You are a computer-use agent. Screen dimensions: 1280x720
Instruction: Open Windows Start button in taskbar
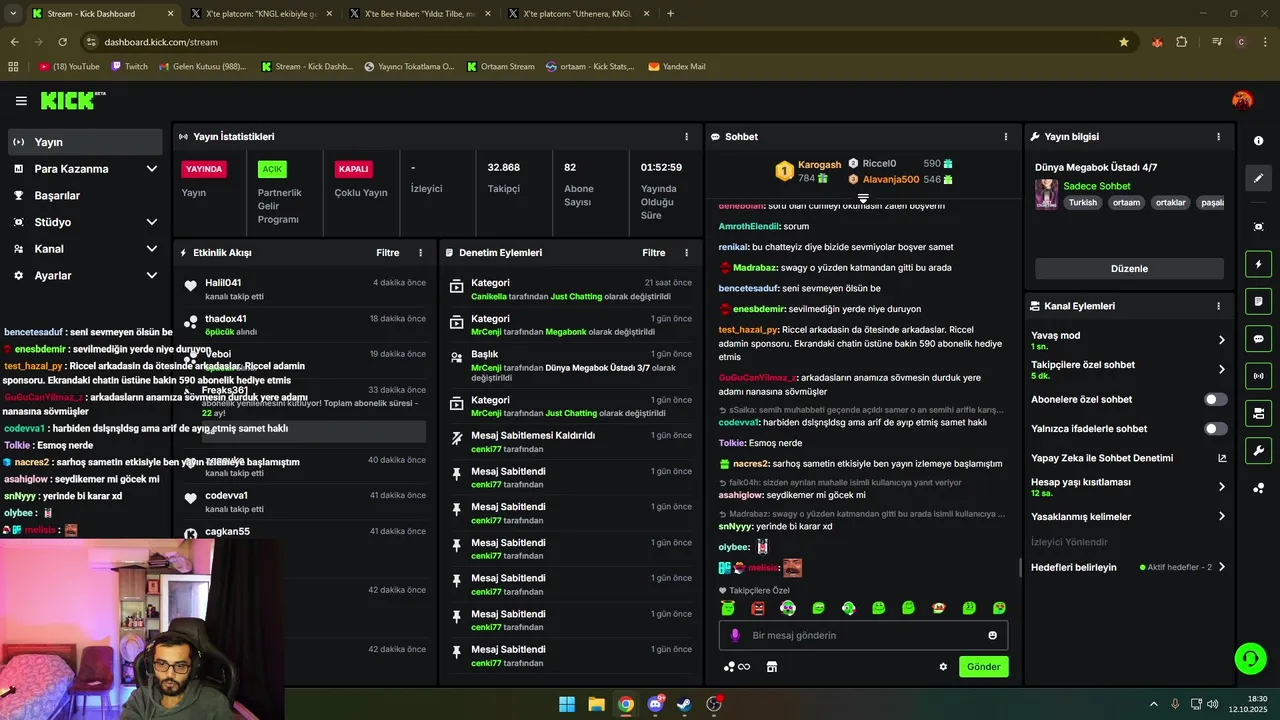click(567, 704)
